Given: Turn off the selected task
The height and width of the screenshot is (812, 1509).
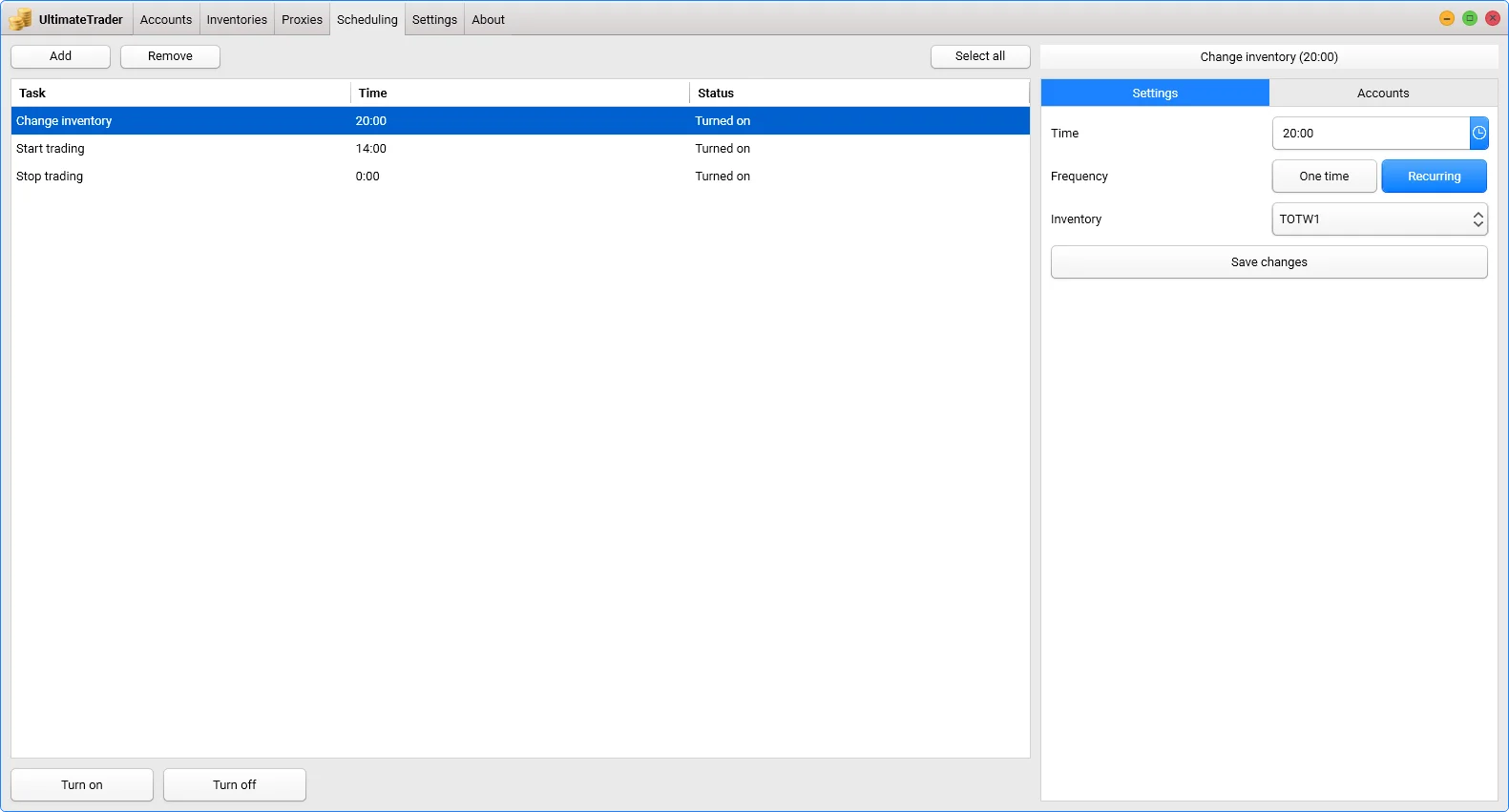Looking at the screenshot, I should coord(235,784).
